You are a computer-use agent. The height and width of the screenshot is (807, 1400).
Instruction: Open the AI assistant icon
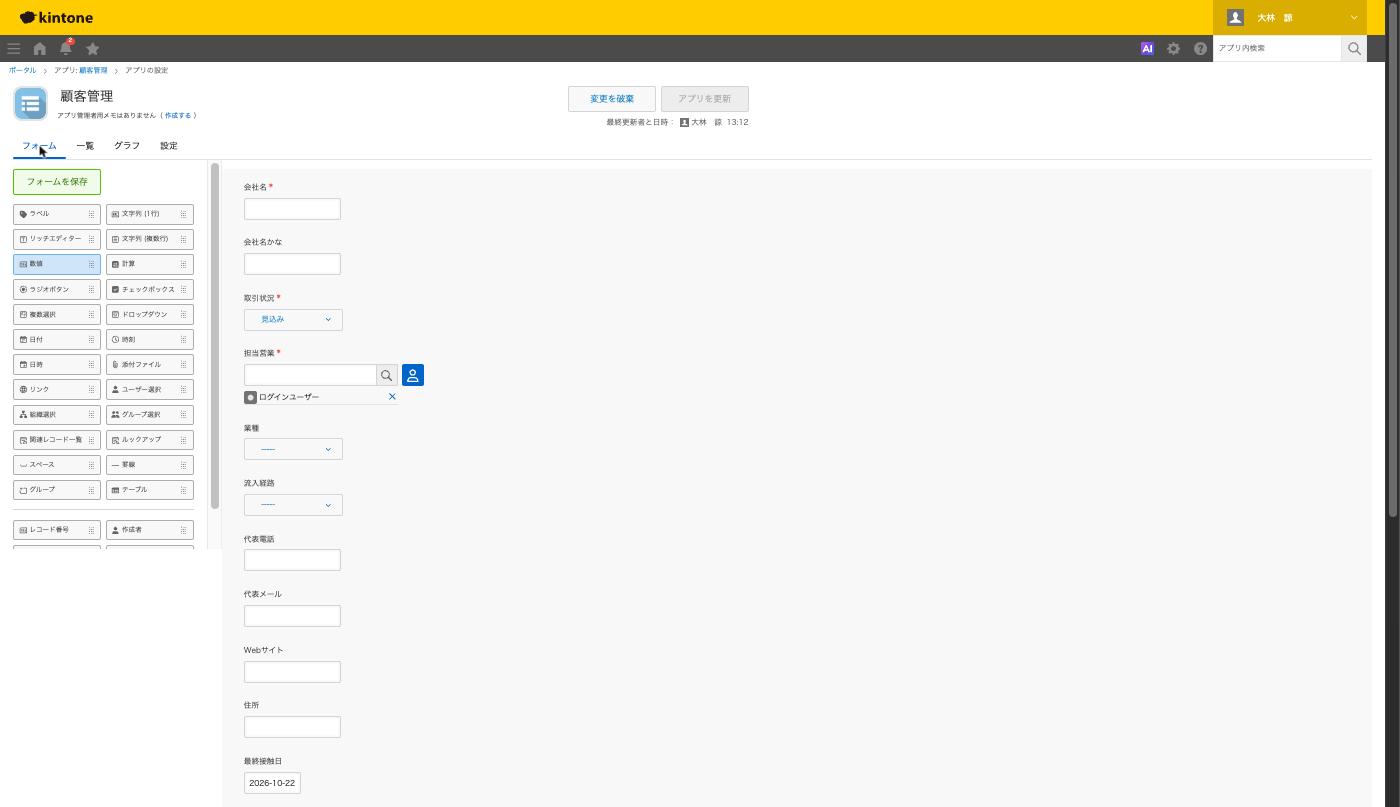(x=1147, y=48)
